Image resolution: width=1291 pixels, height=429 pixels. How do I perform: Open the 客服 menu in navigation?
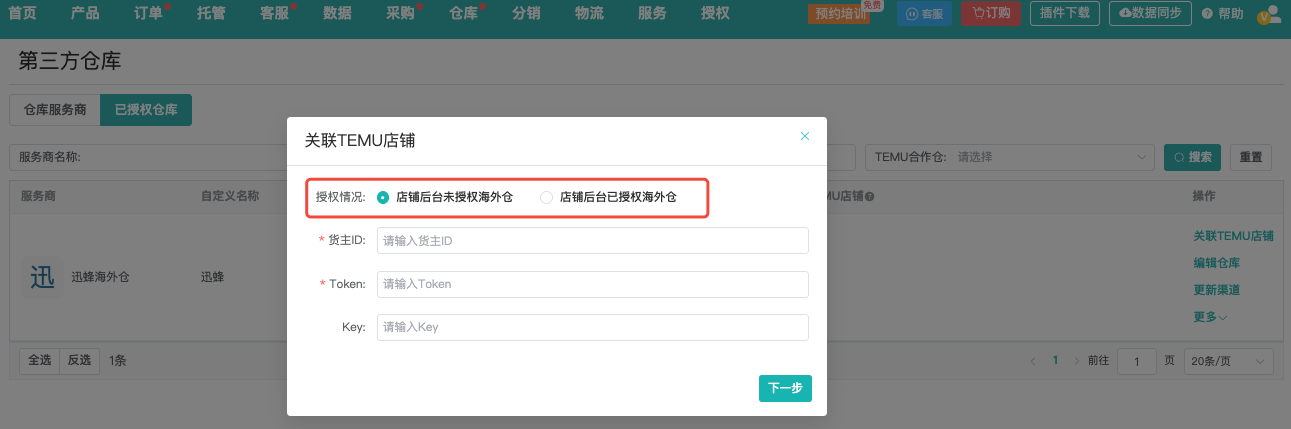[274, 13]
